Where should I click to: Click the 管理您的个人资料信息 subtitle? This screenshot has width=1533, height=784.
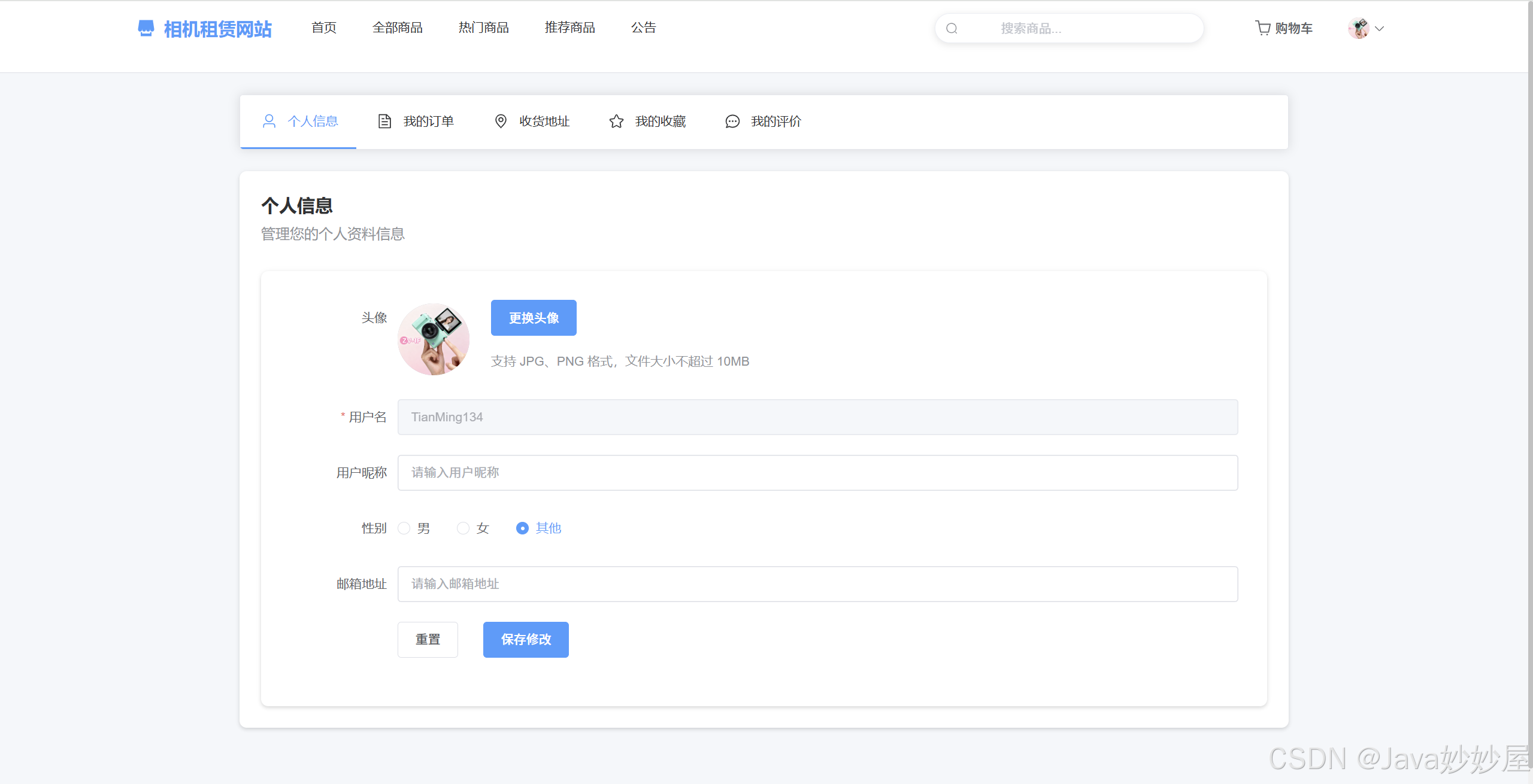(333, 234)
